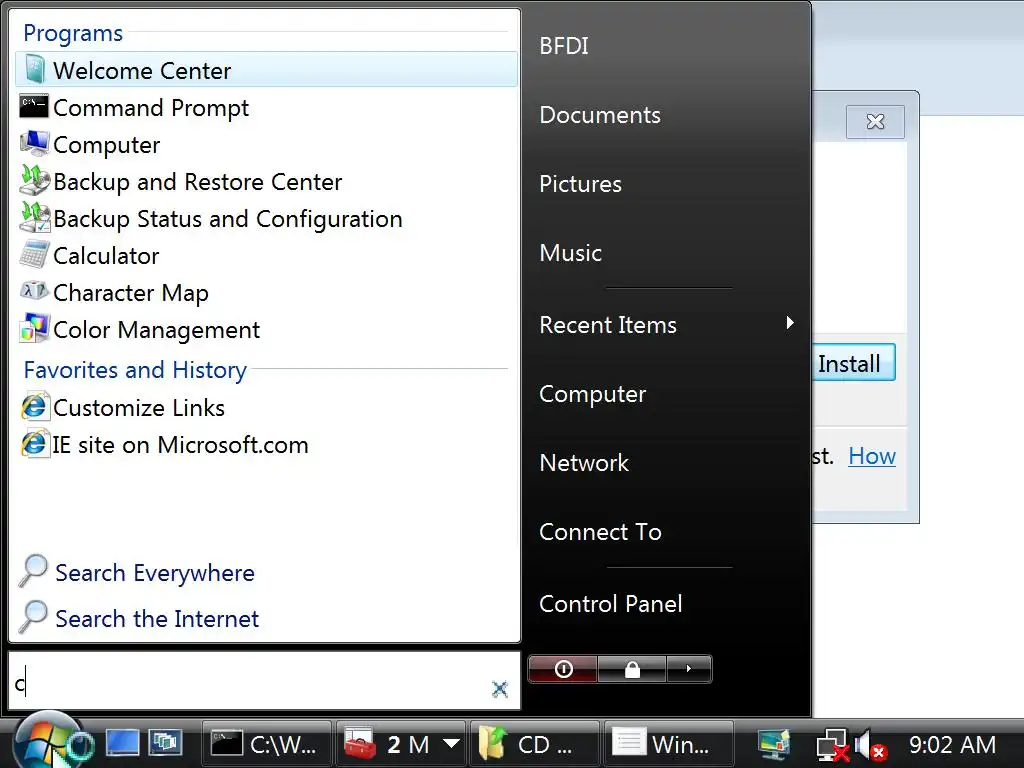Select Customize Links text entry
Image resolution: width=1024 pixels, height=768 pixels.
point(138,408)
